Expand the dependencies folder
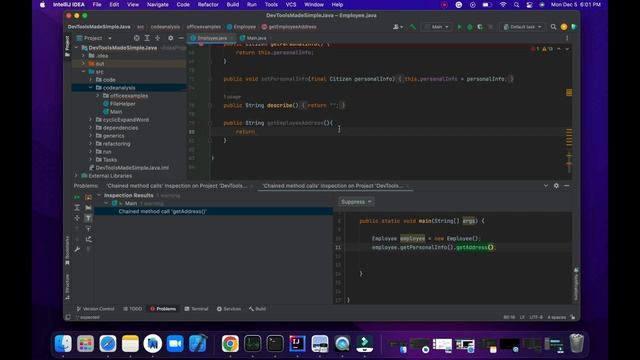The width and height of the screenshot is (640, 360). [91, 128]
